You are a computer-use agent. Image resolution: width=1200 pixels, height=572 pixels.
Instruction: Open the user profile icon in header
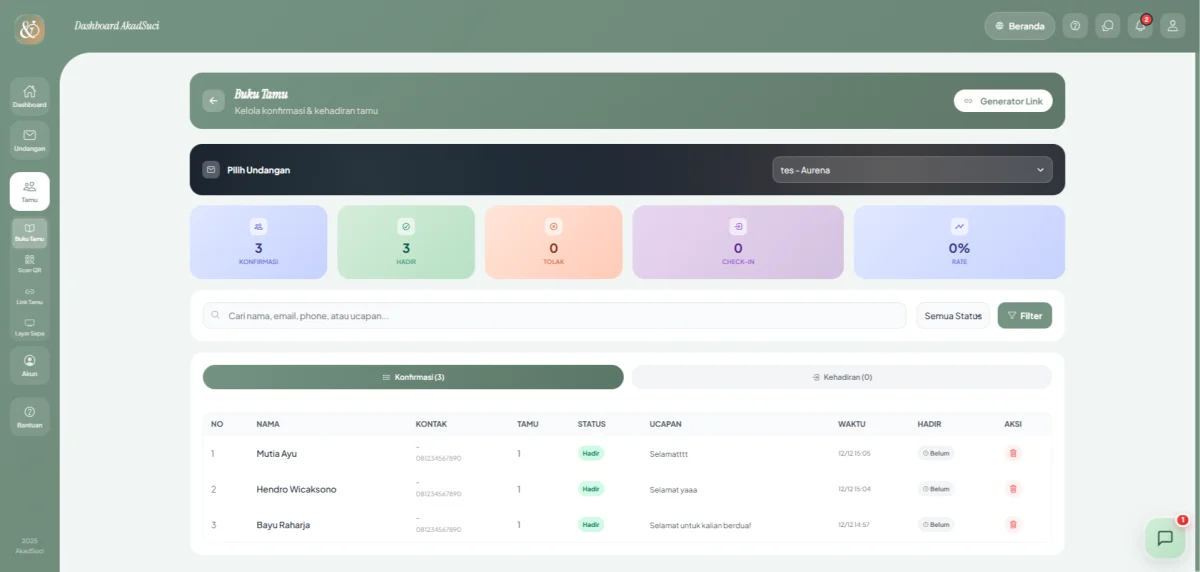coord(1172,26)
